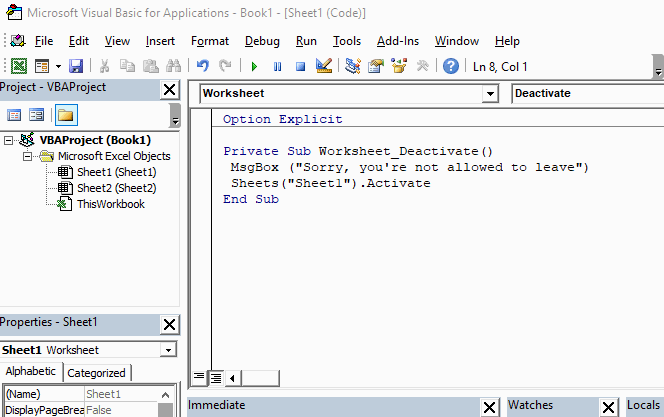Image resolution: width=664 pixels, height=417 pixels.
Task: Toggle Design Mode with the ruler icon
Action: [324, 66]
